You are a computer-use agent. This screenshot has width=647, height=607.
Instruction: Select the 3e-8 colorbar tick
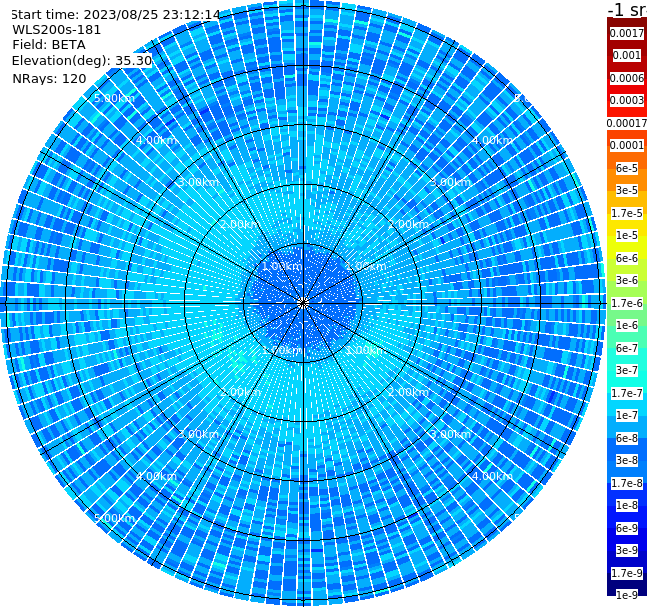tap(627, 460)
